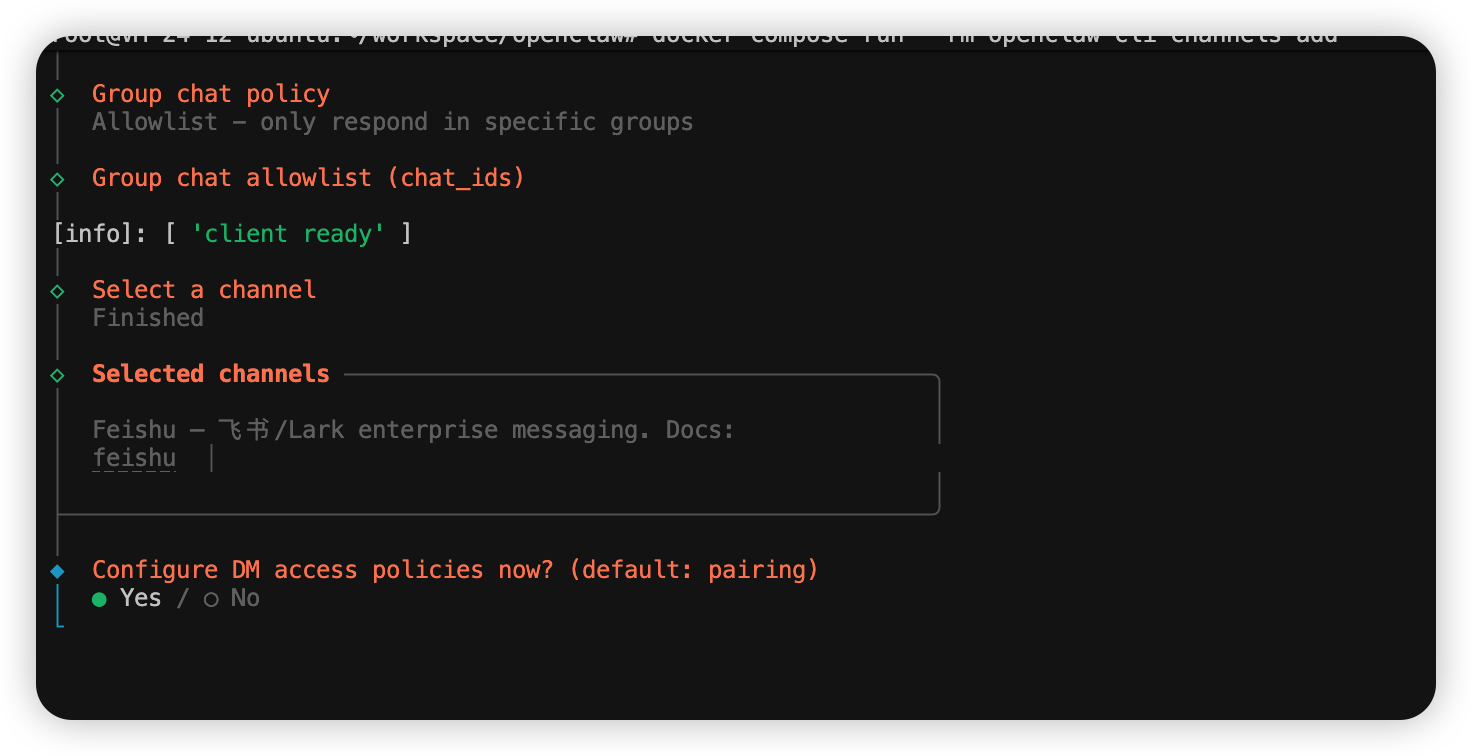
Task: Click the blue active diamond beside Configure DM prompt
Action: tap(57, 571)
